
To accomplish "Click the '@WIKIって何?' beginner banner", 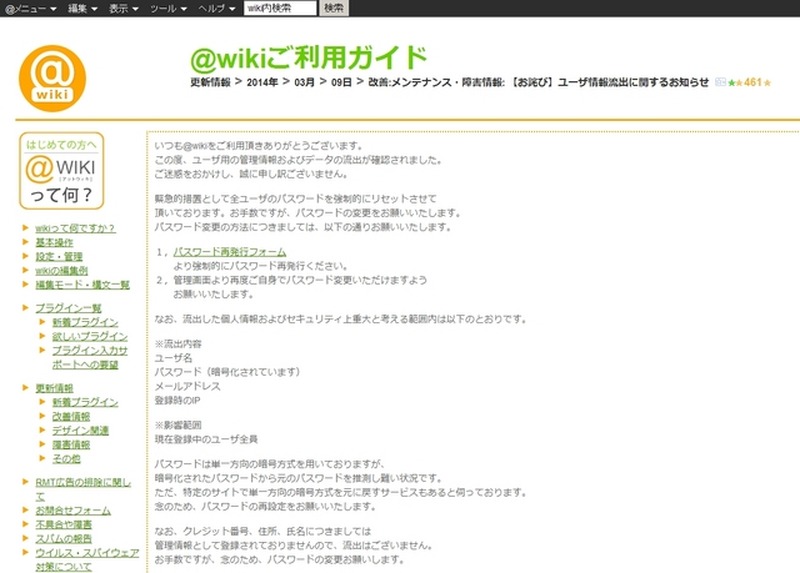I will 60,171.
